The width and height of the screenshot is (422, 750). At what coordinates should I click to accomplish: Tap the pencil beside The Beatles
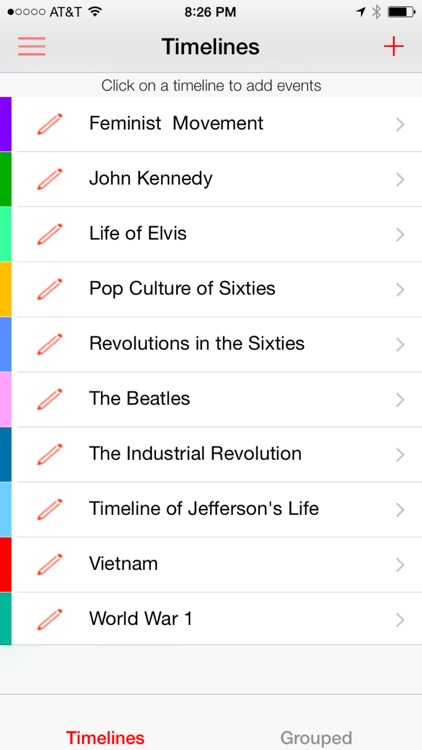[x=50, y=399]
